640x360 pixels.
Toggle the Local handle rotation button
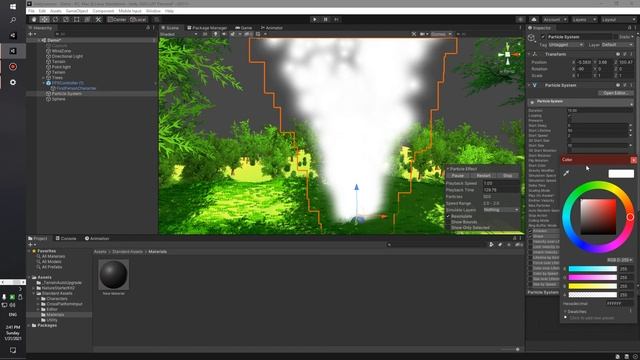(x=138, y=19)
